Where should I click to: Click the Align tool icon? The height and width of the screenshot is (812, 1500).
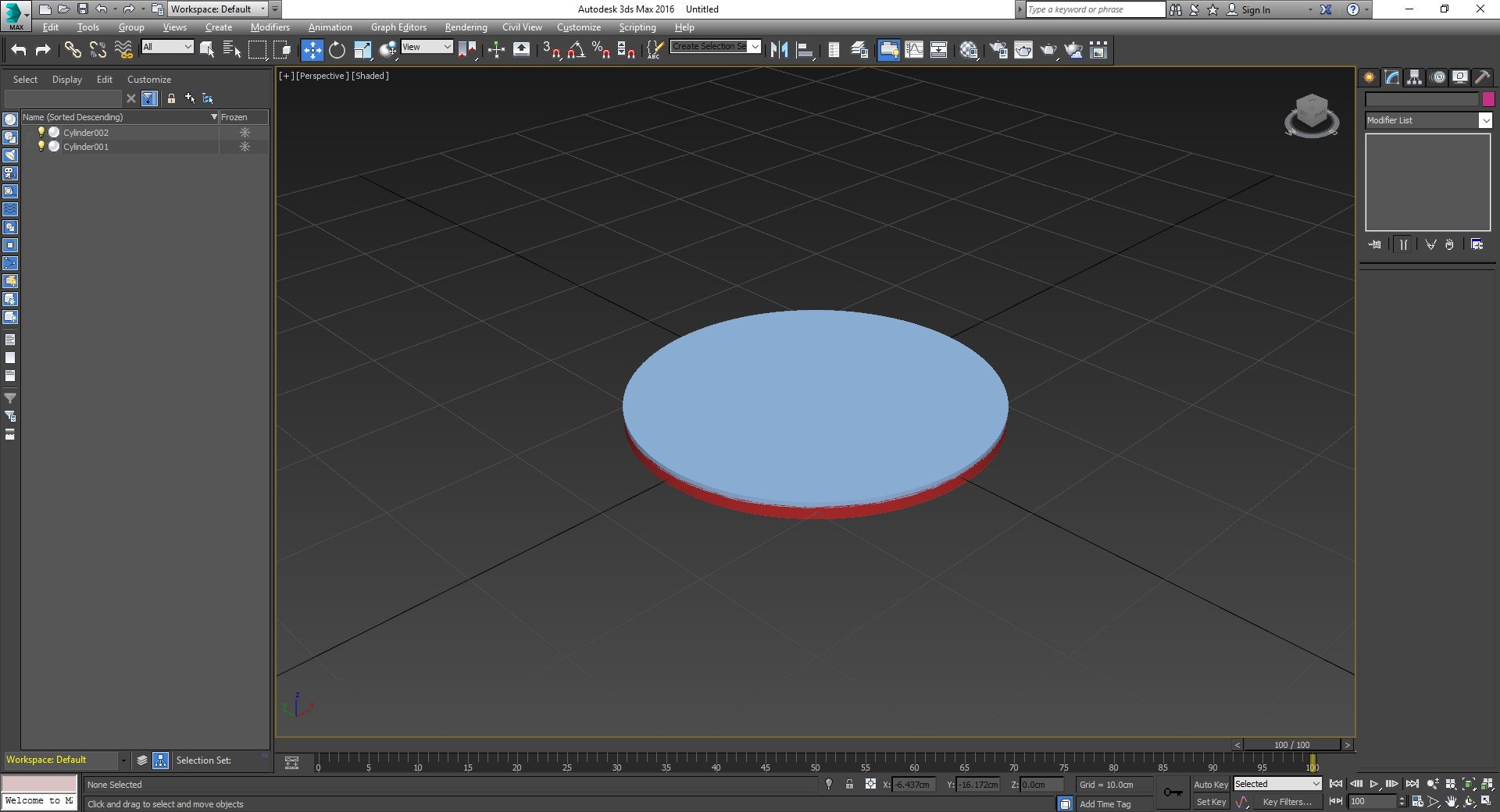[x=805, y=50]
